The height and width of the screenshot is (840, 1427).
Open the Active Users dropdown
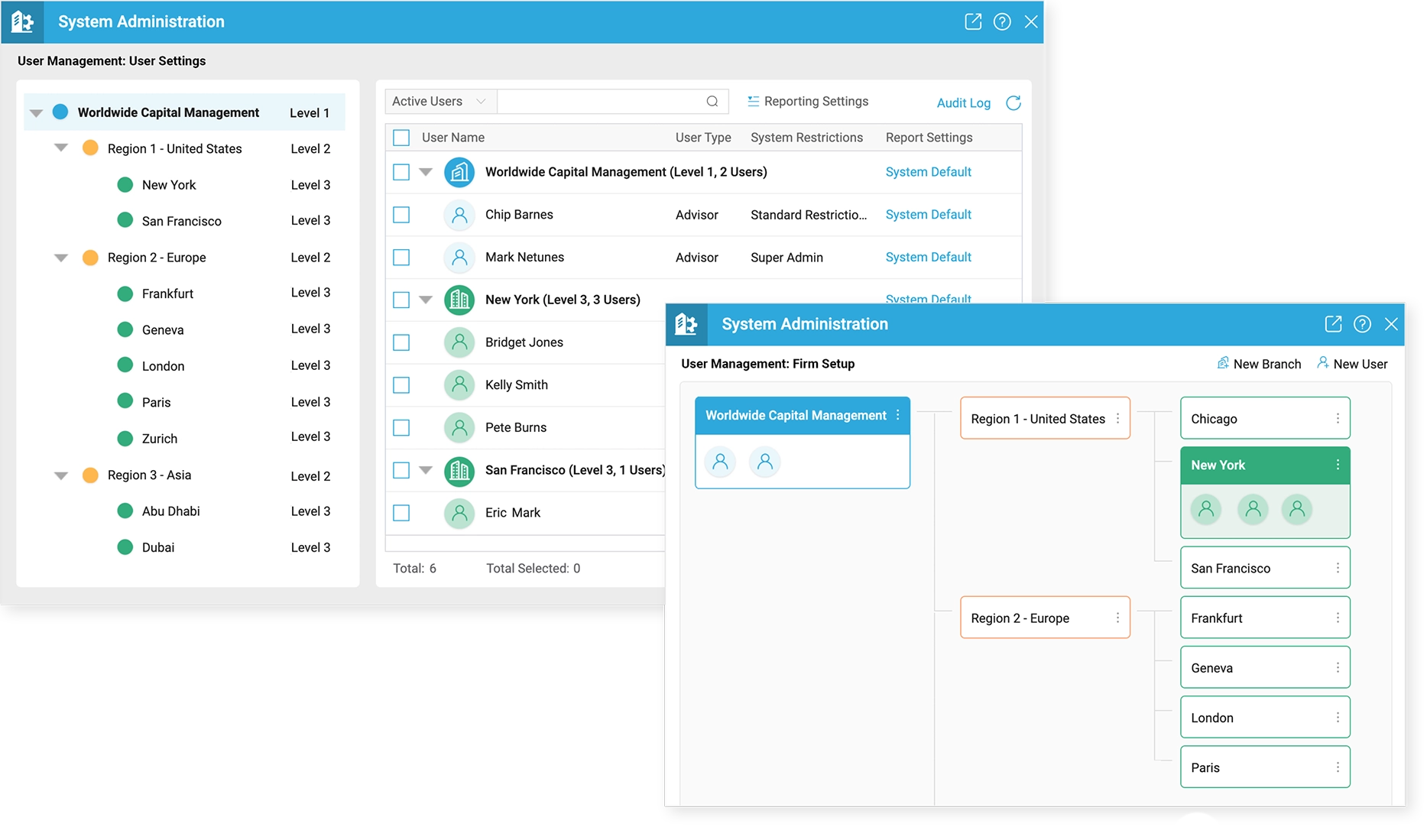tap(441, 102)
